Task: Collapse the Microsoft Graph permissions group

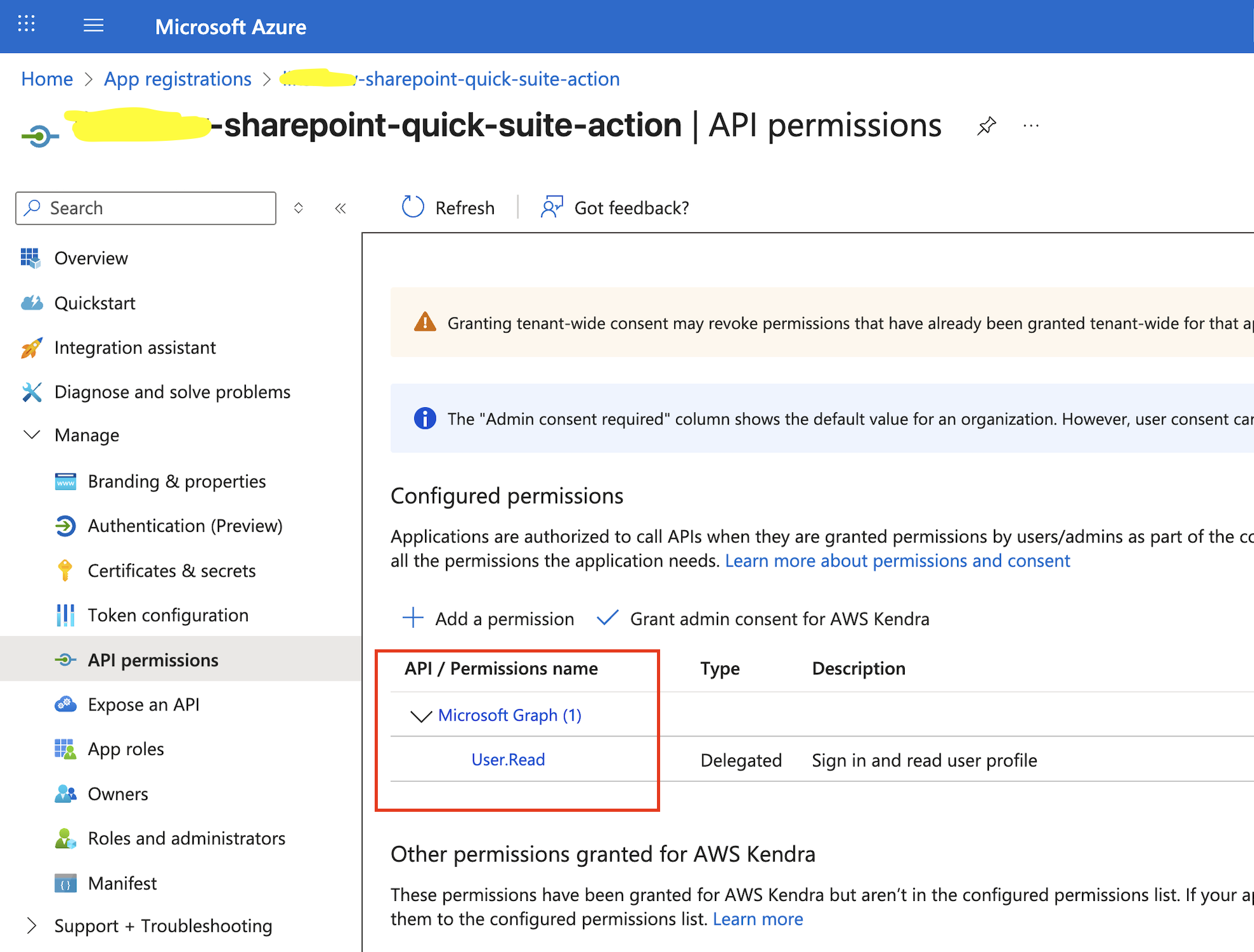Action: (421, 716)
